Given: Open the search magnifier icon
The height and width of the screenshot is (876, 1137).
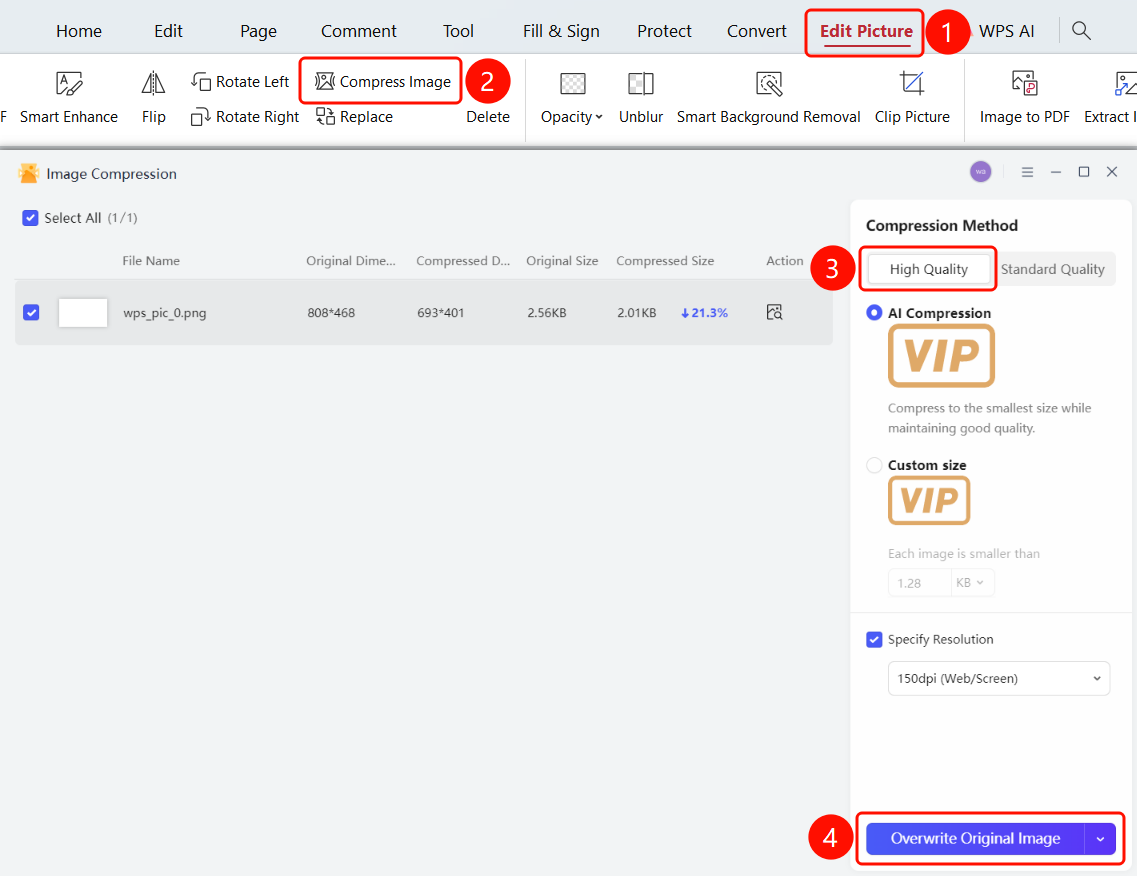Looking at the screenshot, I should tap(1081, 30).
